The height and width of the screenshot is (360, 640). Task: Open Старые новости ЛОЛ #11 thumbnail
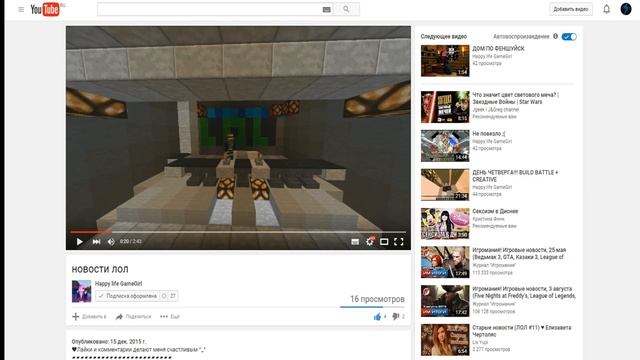[x=445, y=340]
